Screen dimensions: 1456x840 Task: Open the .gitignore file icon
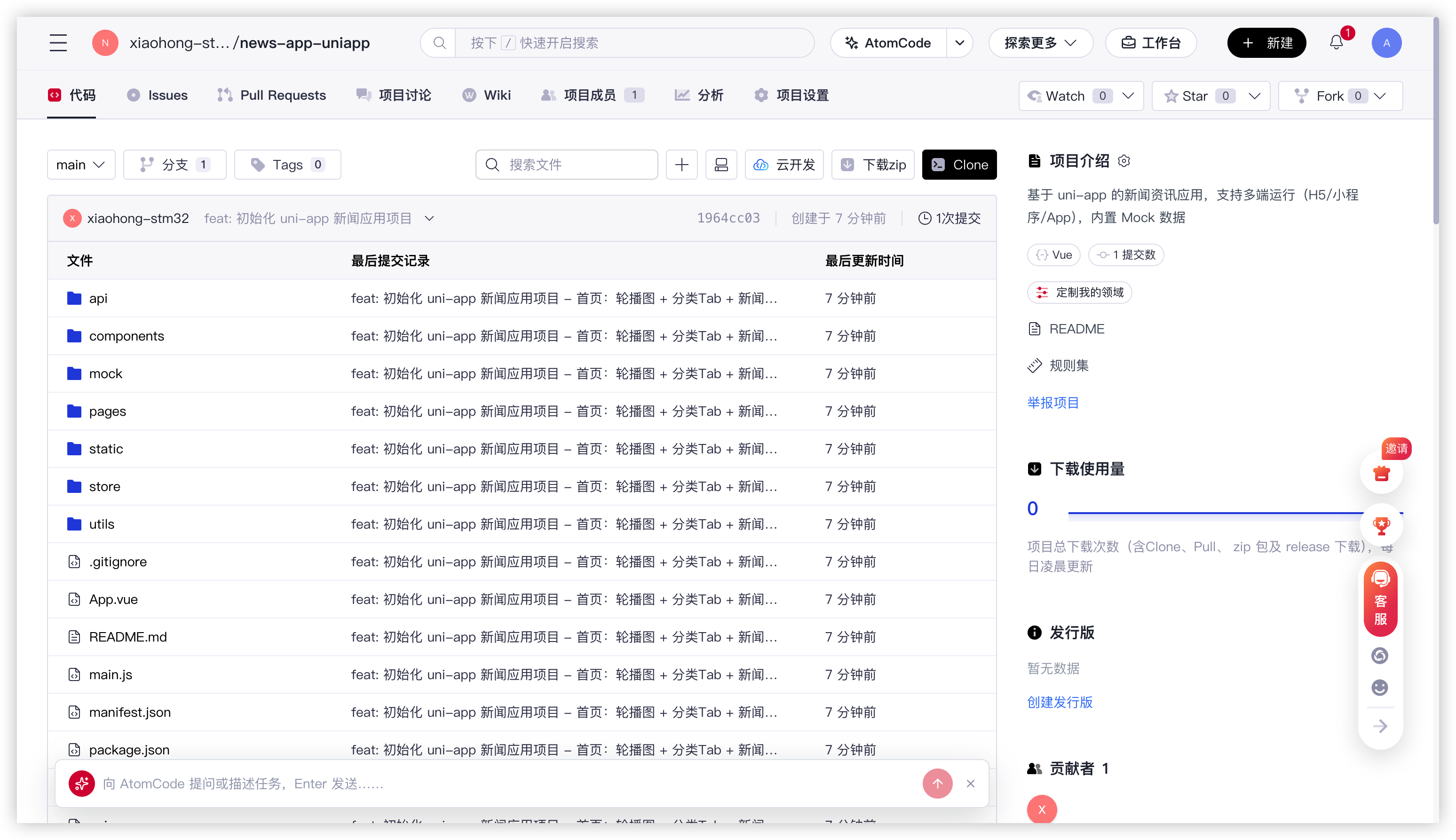click(74, 562)
